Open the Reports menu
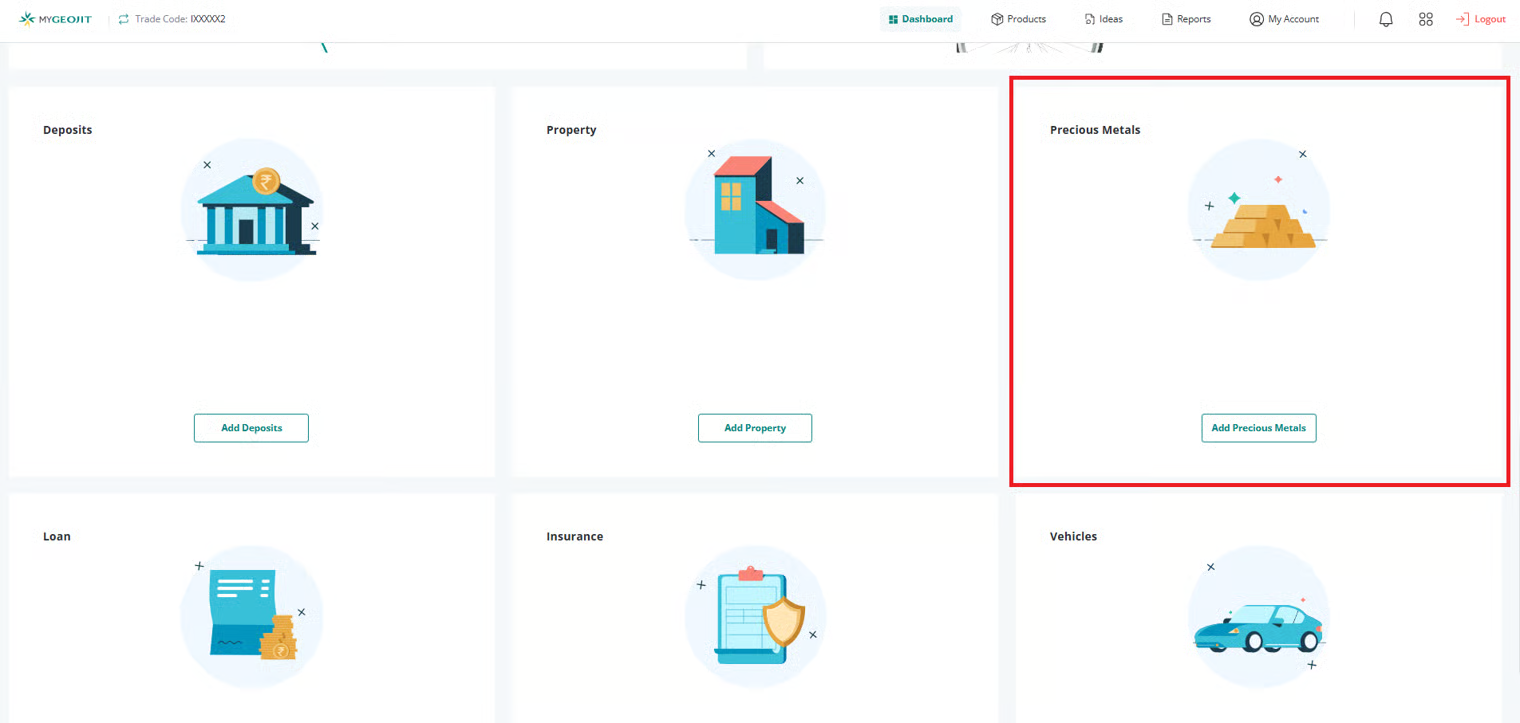1520x723 pixels. (x=1186, y=19)
